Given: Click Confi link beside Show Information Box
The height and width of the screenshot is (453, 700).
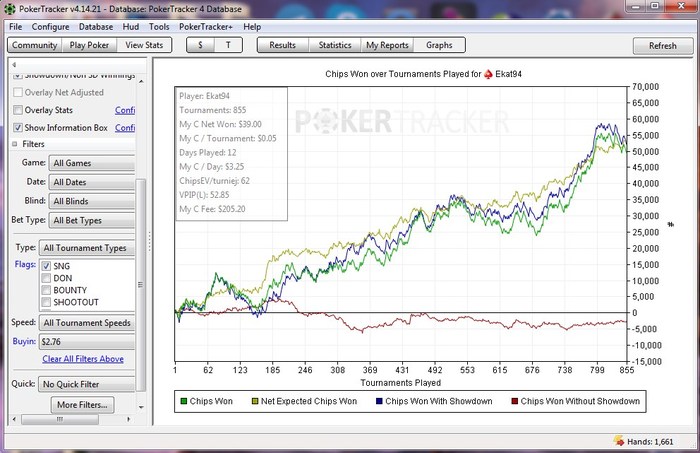Looking at the screenshot, I should click(125, 128).
